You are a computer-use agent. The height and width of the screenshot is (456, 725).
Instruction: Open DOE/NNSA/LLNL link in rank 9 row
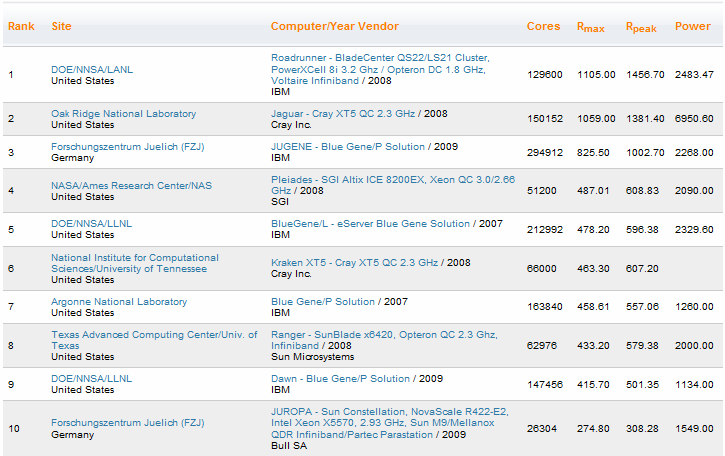point(92,378)
